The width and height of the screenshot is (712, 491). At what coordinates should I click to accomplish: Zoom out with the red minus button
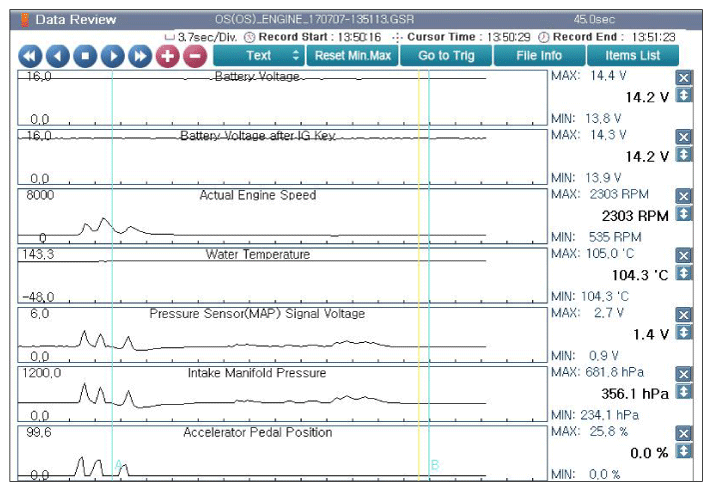click(195, 56)
